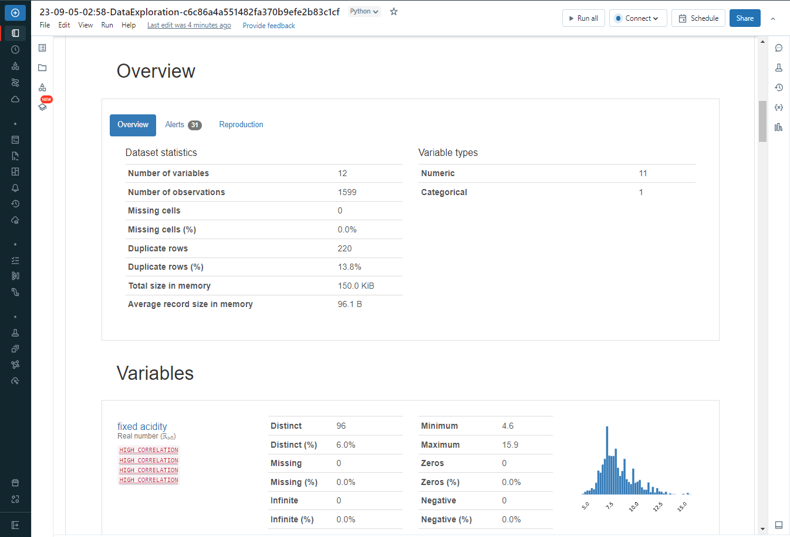Open MLflow experiments flask icon on right

(779, 68)
